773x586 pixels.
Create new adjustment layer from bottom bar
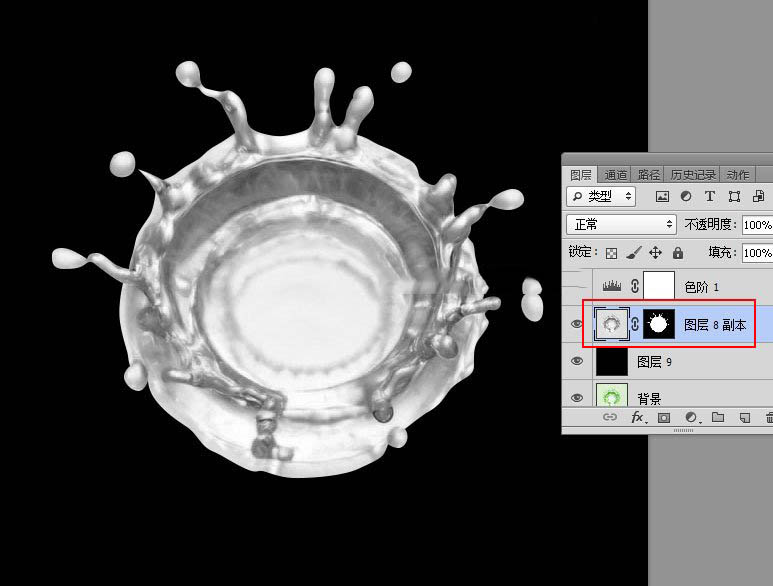(691, 418)
